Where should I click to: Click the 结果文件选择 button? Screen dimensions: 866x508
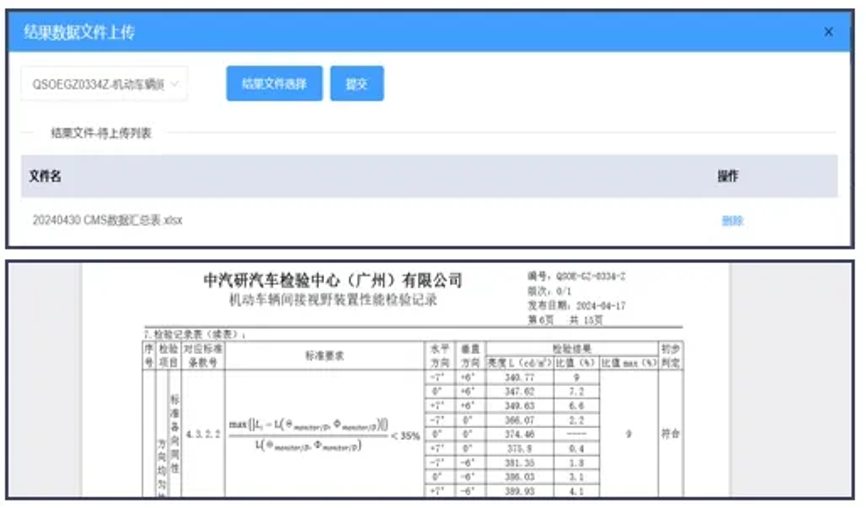(274, 84)
